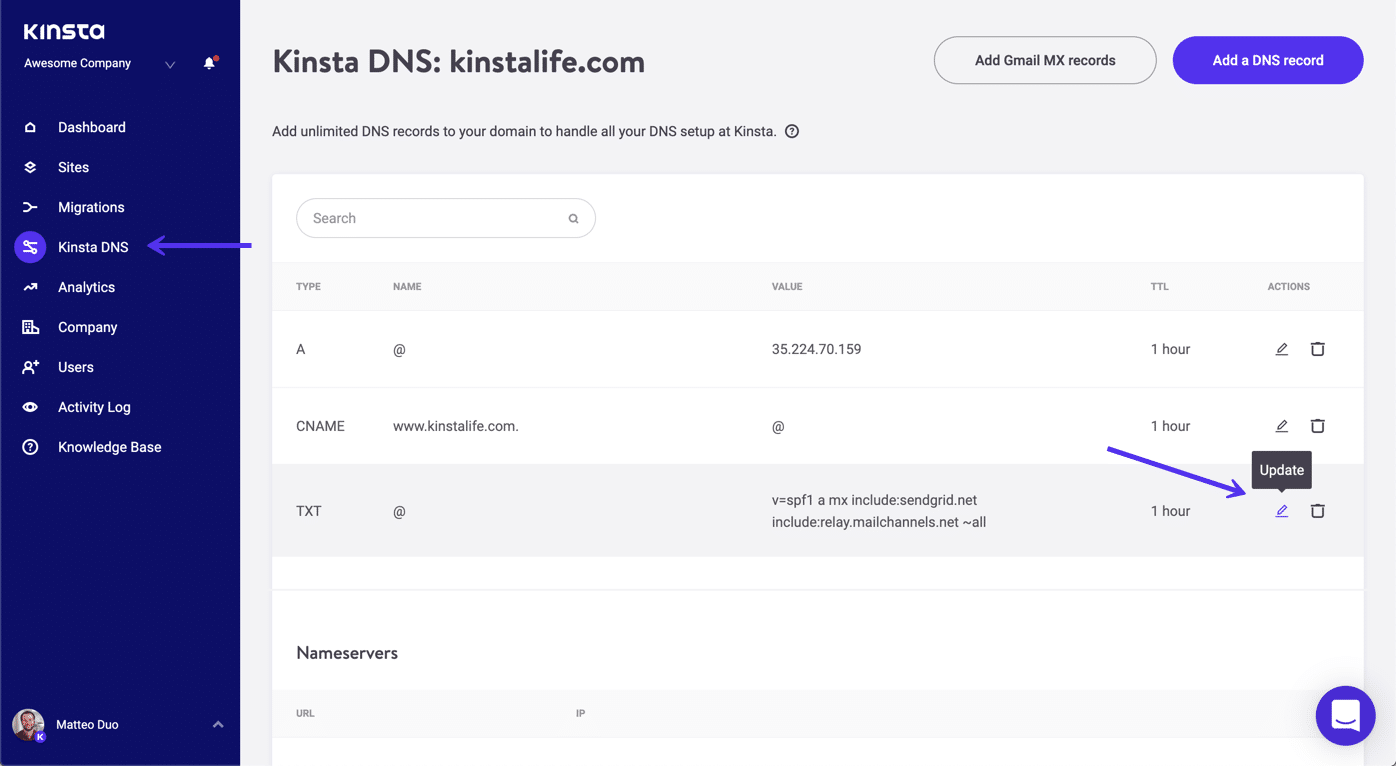Click the search magnifier icon

pyautogui.click(x=573, y=218)
